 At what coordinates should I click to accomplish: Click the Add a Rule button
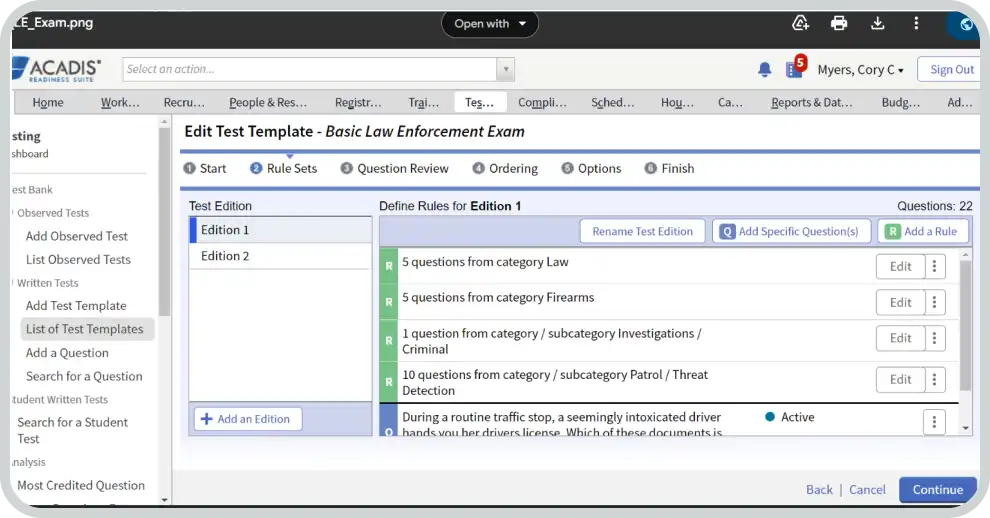pos(923,231)
